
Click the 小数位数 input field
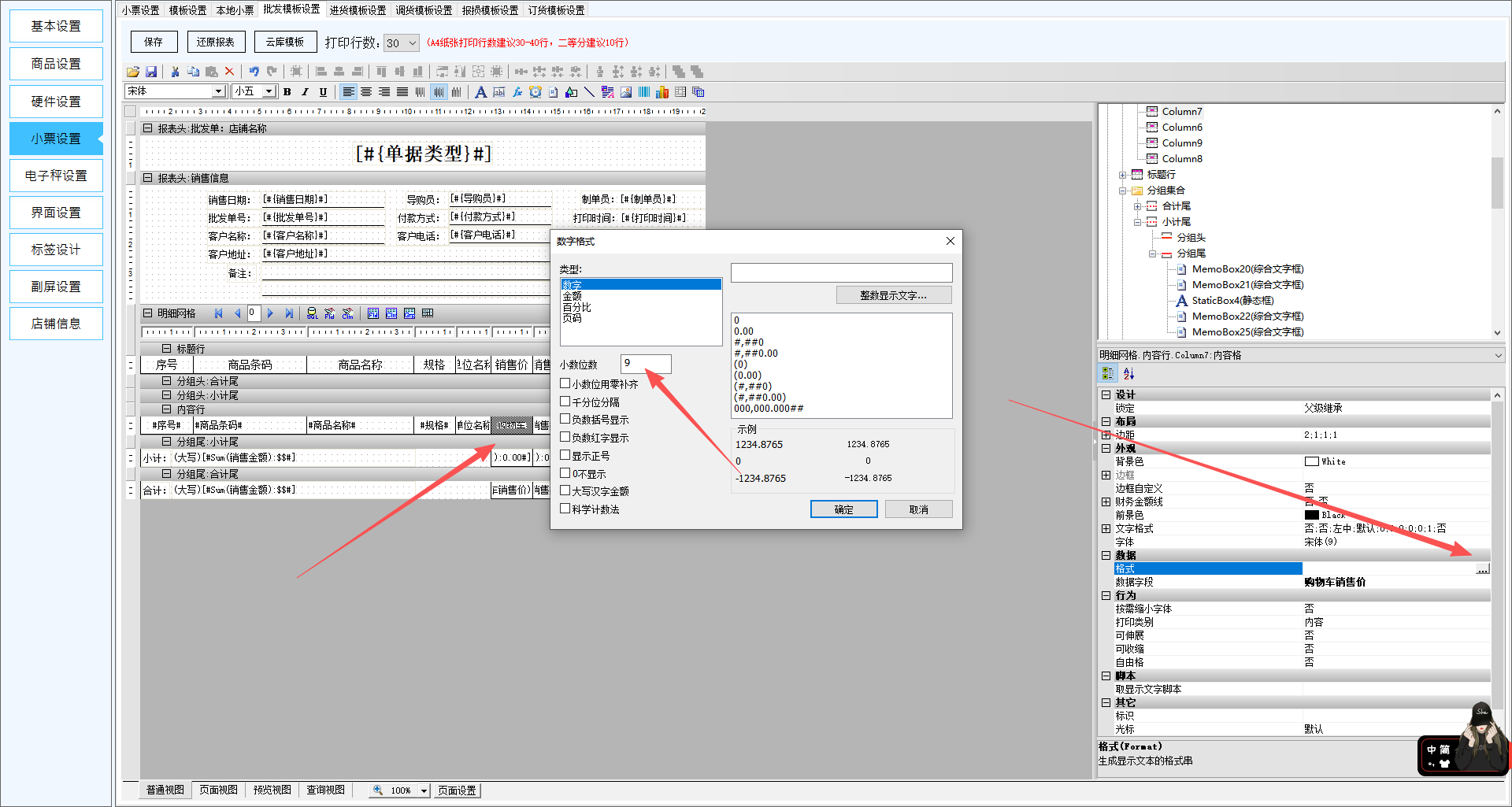[x=646, y=364]
